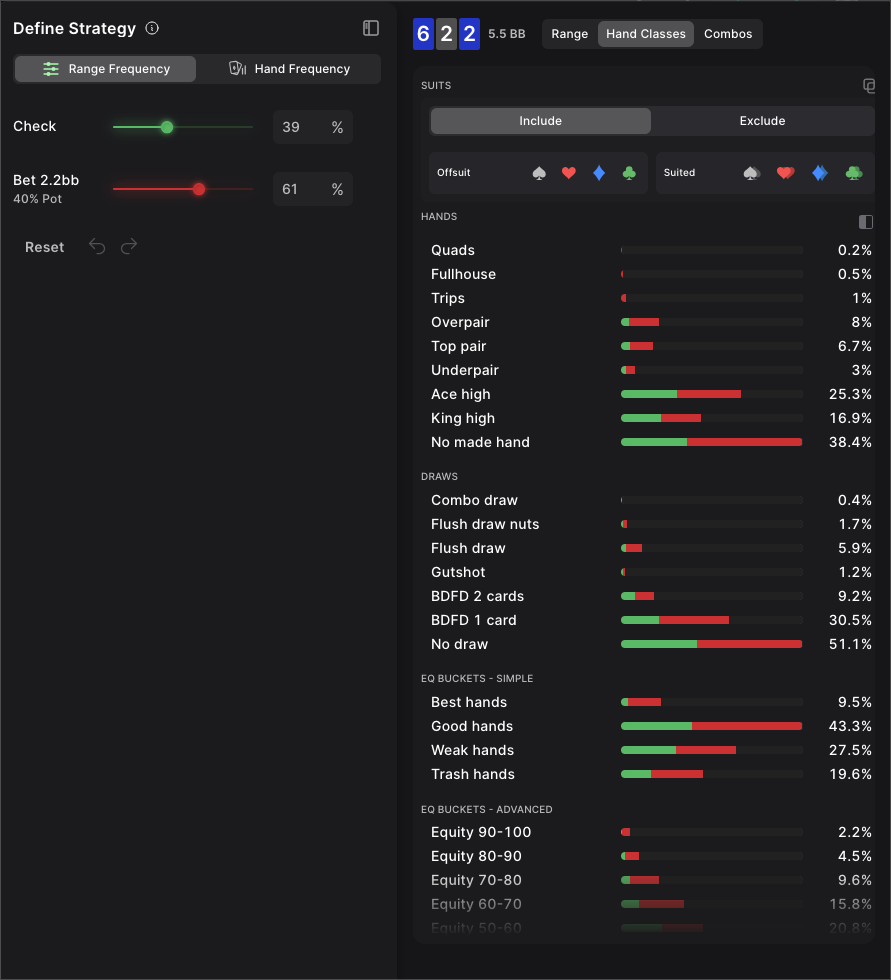
Task: Click the Bet percentage input showing 61
Action: (x=311, y=189)
